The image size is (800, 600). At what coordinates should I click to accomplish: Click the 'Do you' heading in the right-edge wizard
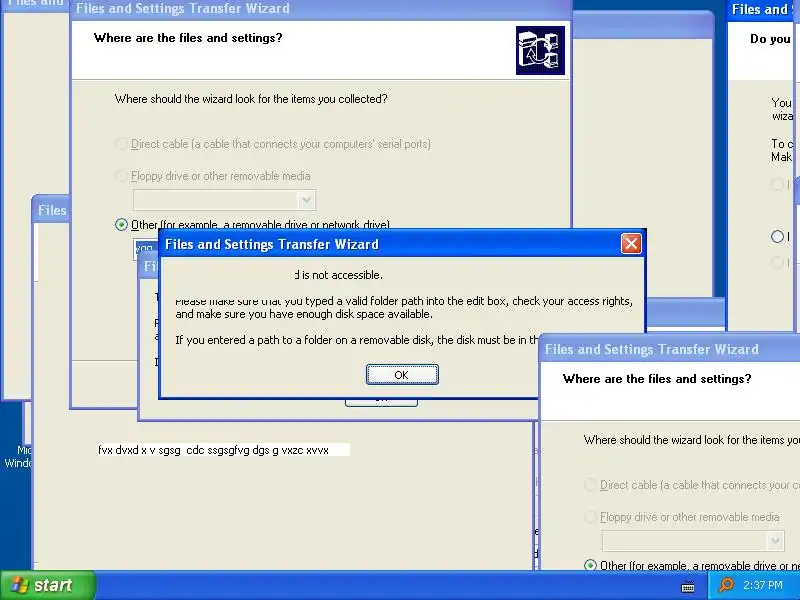point(770,39)
